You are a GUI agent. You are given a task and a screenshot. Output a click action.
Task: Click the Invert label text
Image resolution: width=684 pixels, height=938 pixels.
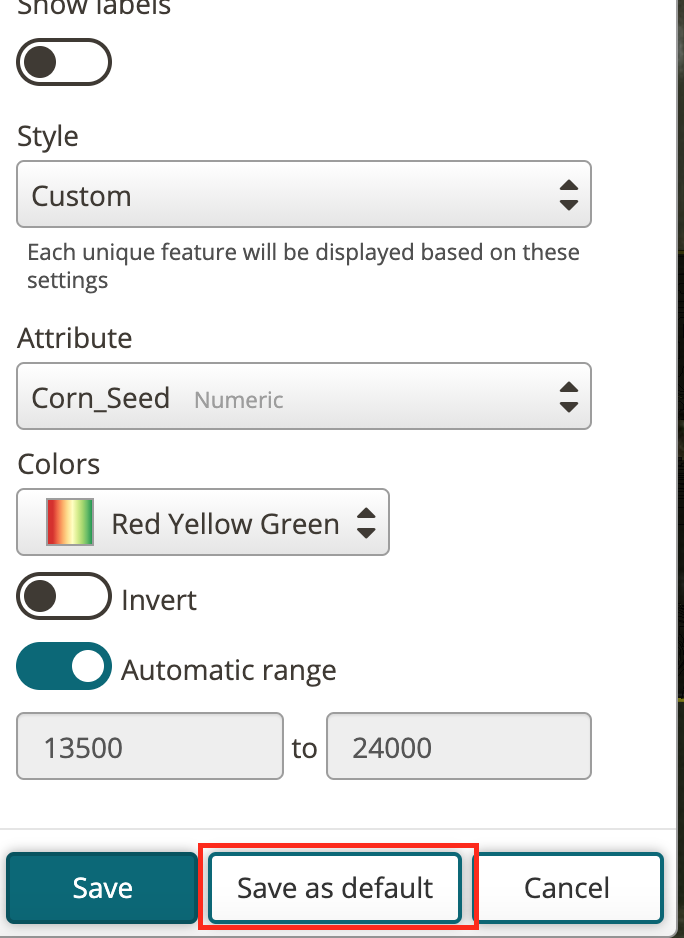(159, 600)
